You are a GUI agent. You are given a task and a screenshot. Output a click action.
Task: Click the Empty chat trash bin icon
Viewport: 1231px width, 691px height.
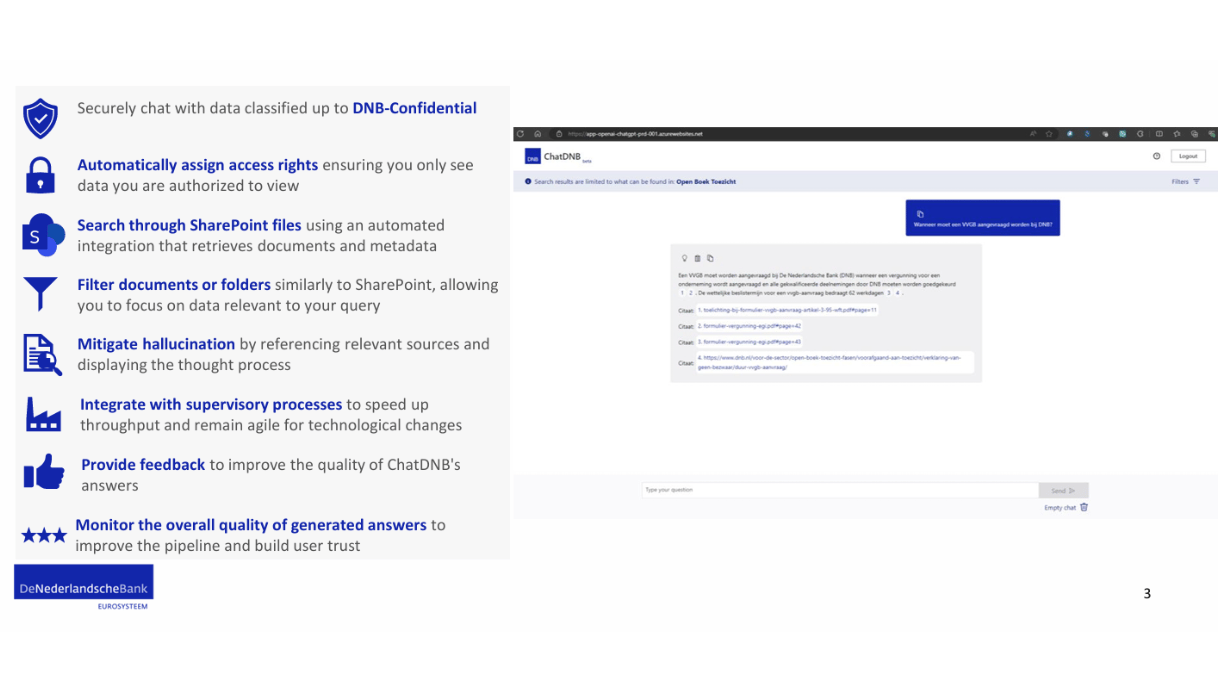pos(1084,507)
